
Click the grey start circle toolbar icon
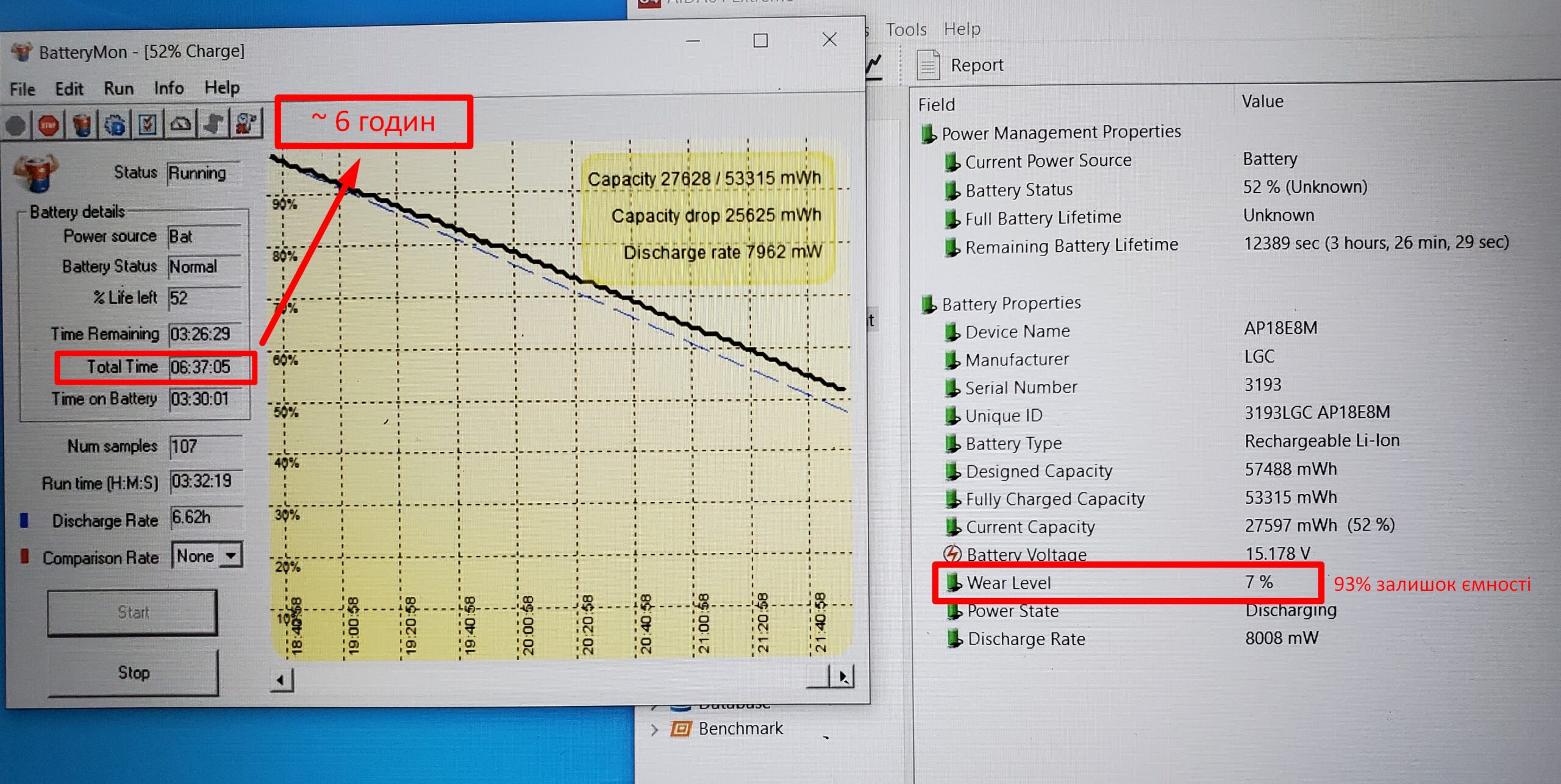[16, 126]
